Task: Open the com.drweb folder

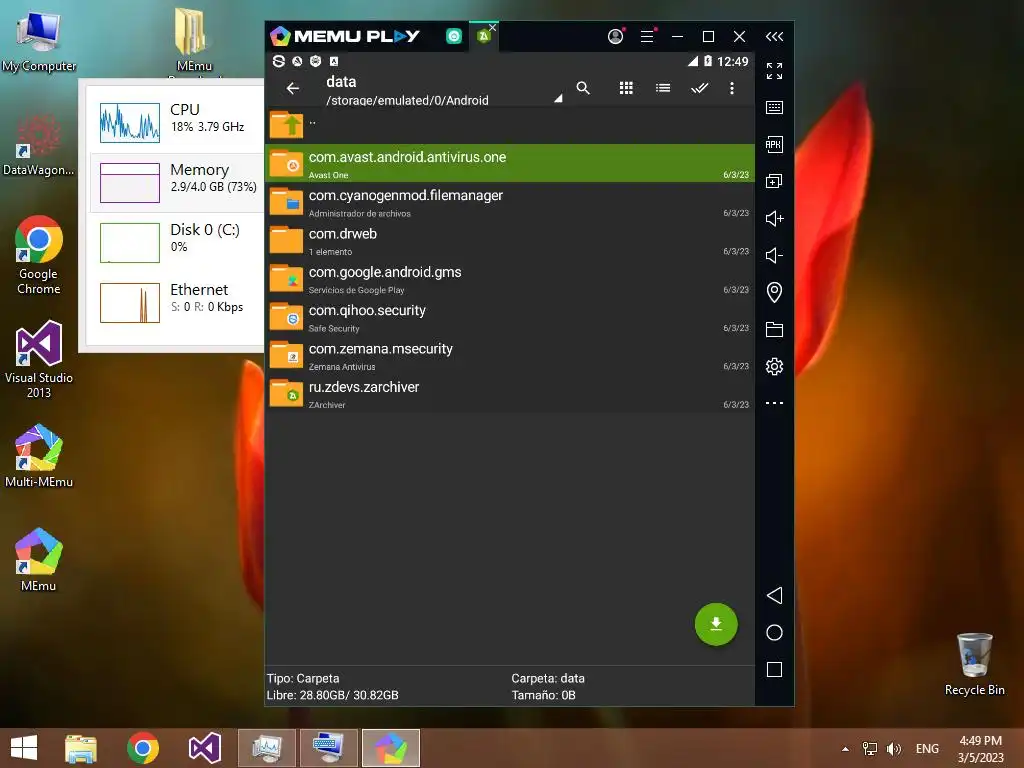Action: click(510, 240)
